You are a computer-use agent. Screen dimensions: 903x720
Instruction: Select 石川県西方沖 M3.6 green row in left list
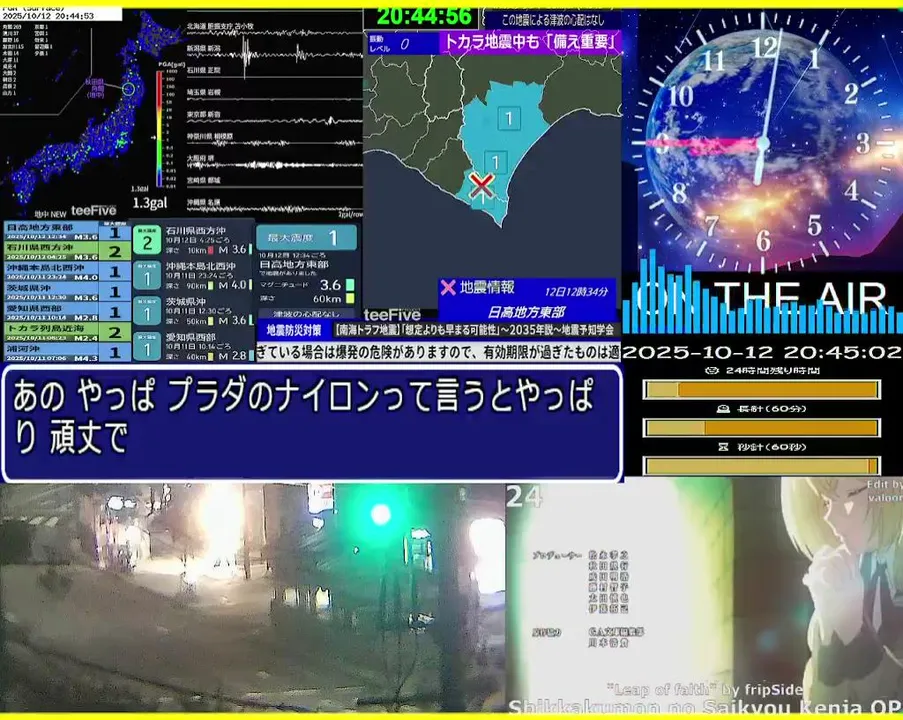[67, 251]
